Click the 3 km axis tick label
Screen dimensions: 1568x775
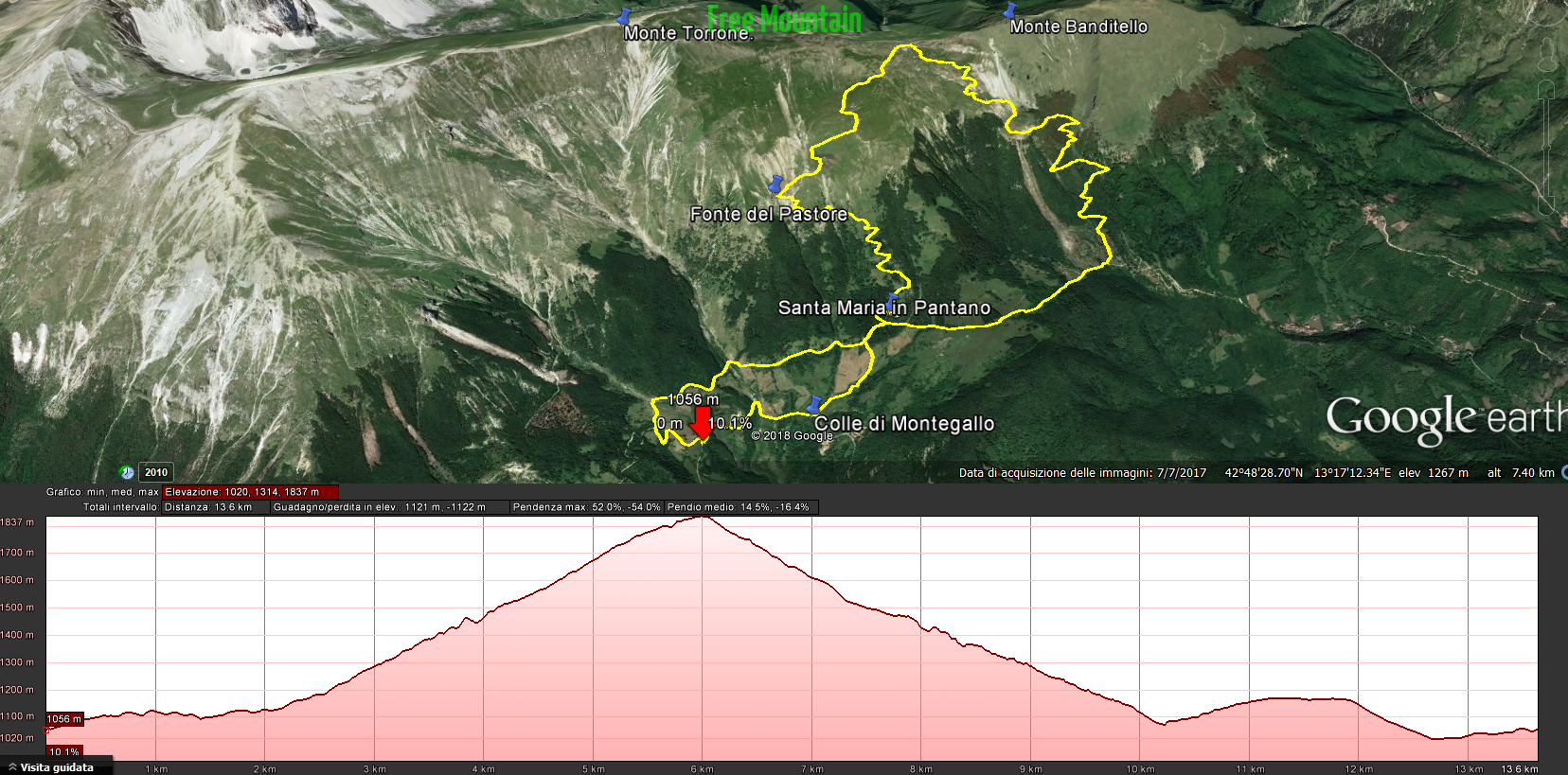click(x=374, y=769)
